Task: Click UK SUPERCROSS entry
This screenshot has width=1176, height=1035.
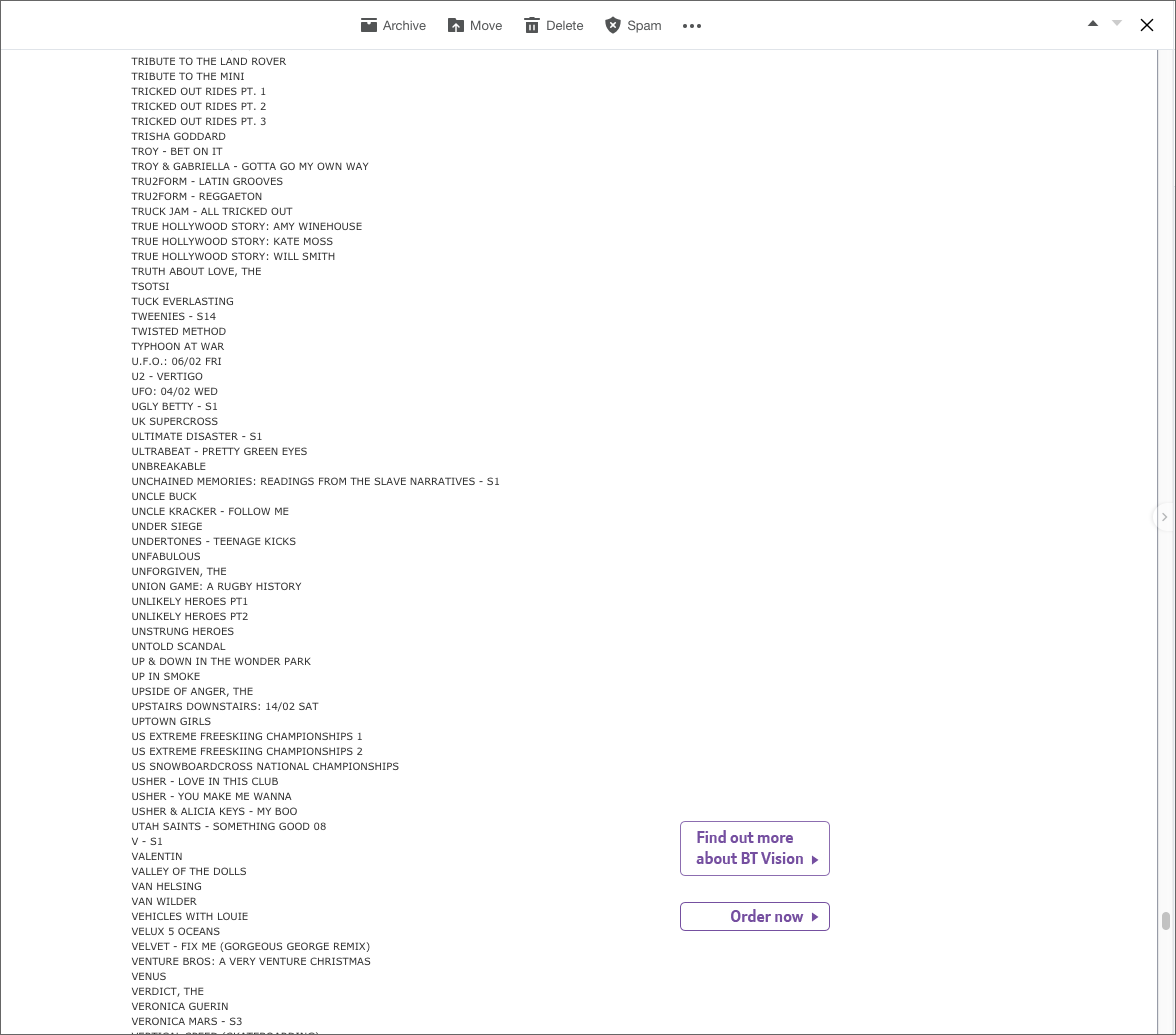Action: 175,422
